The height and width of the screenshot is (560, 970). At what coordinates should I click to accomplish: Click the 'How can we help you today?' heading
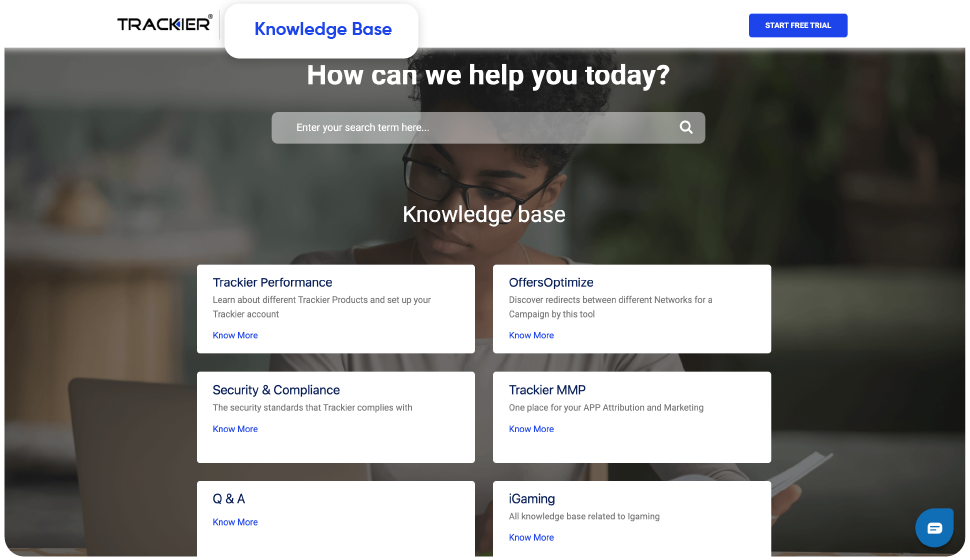[x=488, y=75]
